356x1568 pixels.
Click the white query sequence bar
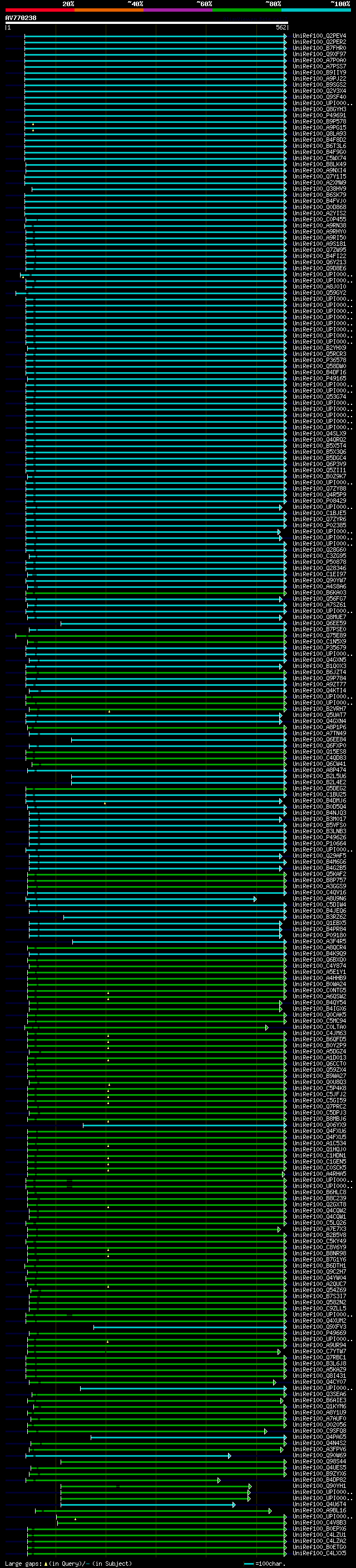(x=147, y=23)
